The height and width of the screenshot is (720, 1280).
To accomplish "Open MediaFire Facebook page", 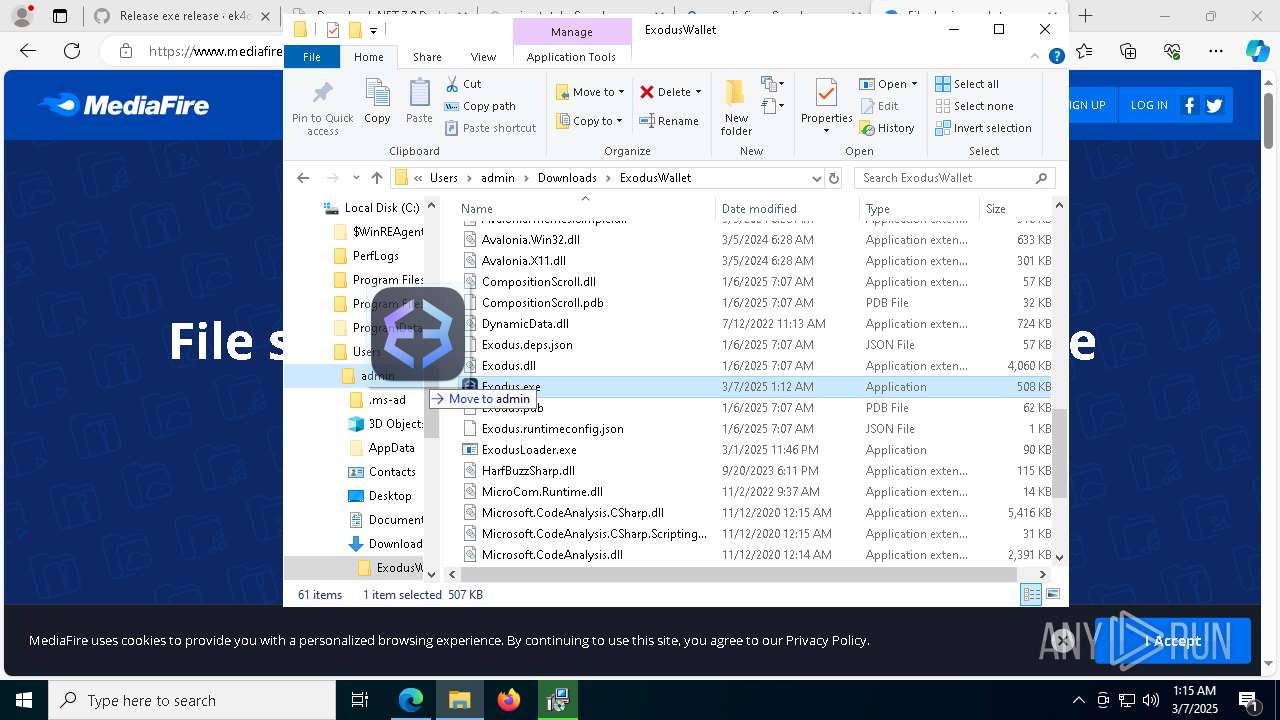I will click(x=1189, y=105).
